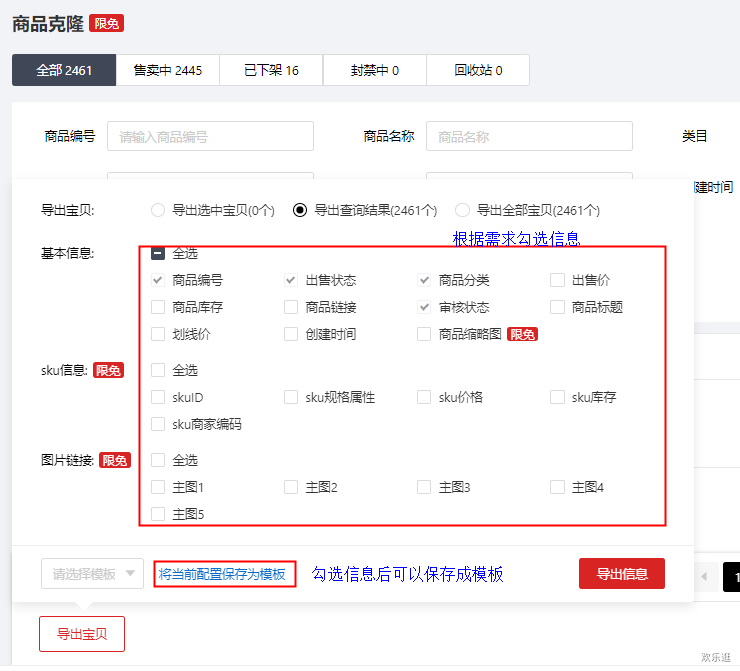
Task: Tick the 主图5 checkbox
Action: (x=158, y=514)
